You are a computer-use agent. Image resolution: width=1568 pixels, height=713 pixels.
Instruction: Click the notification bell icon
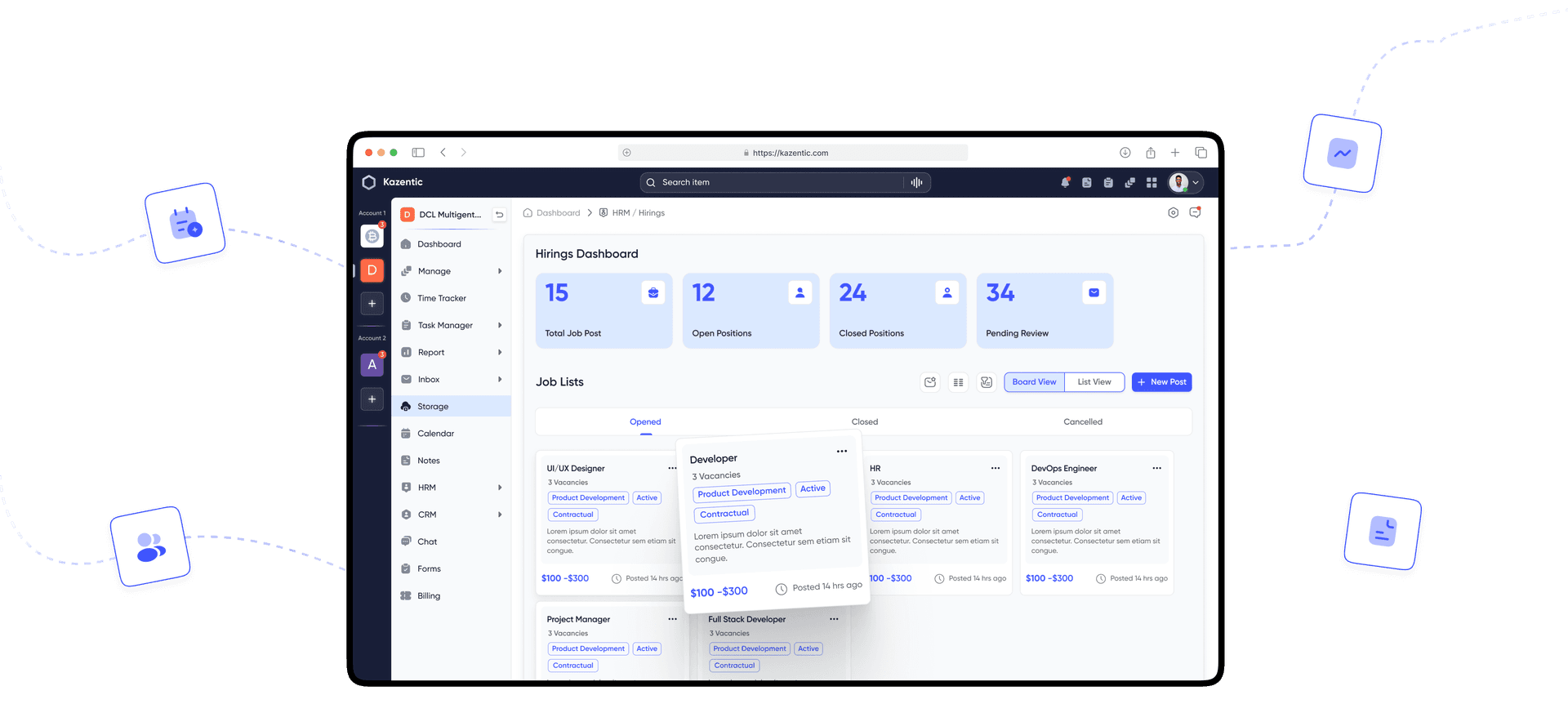pos(1065,183)
